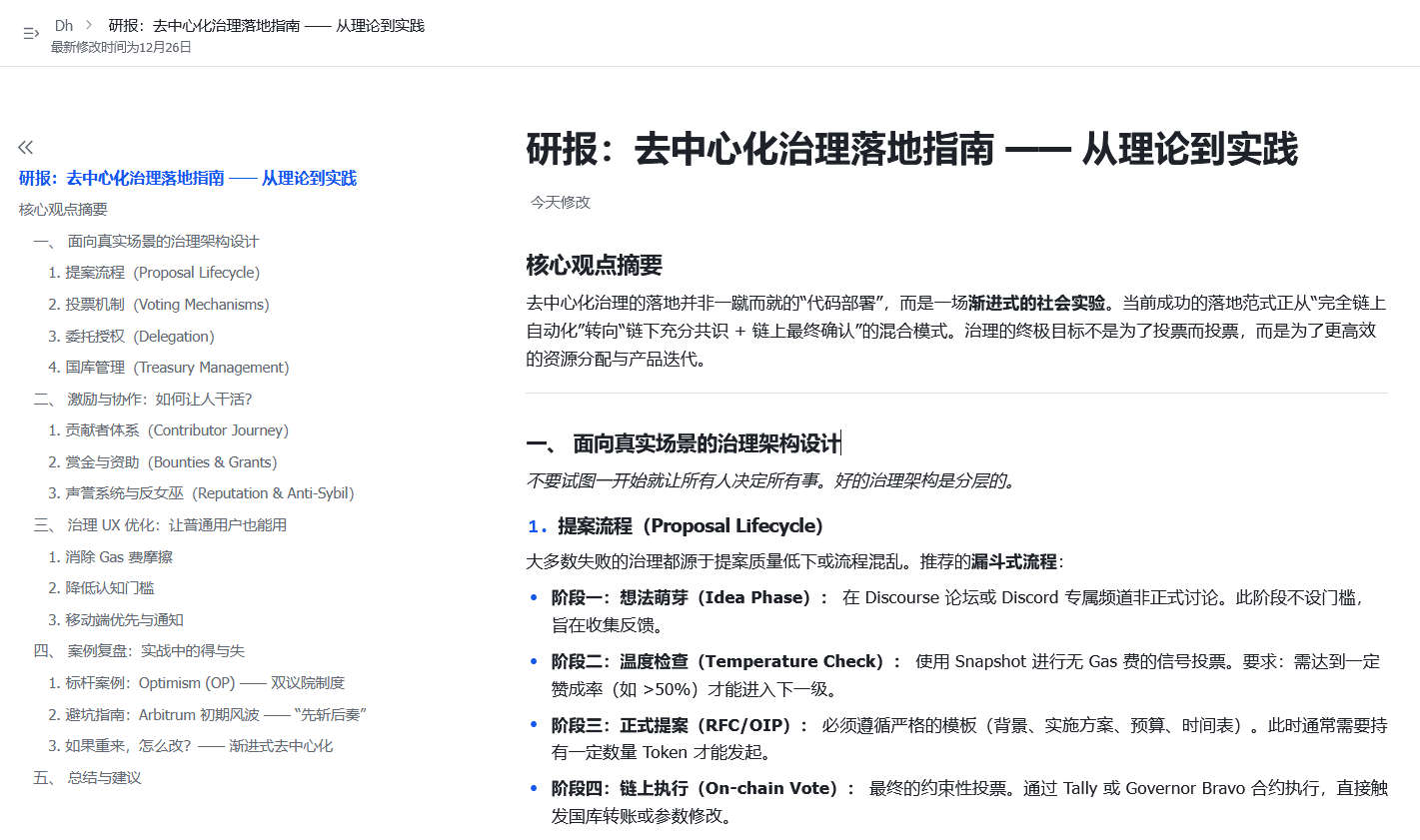Screen dimensions: 1420x840
Task: Open outline item '4. 国库管理 (Treasury Management)'
Action: (169, 368)
